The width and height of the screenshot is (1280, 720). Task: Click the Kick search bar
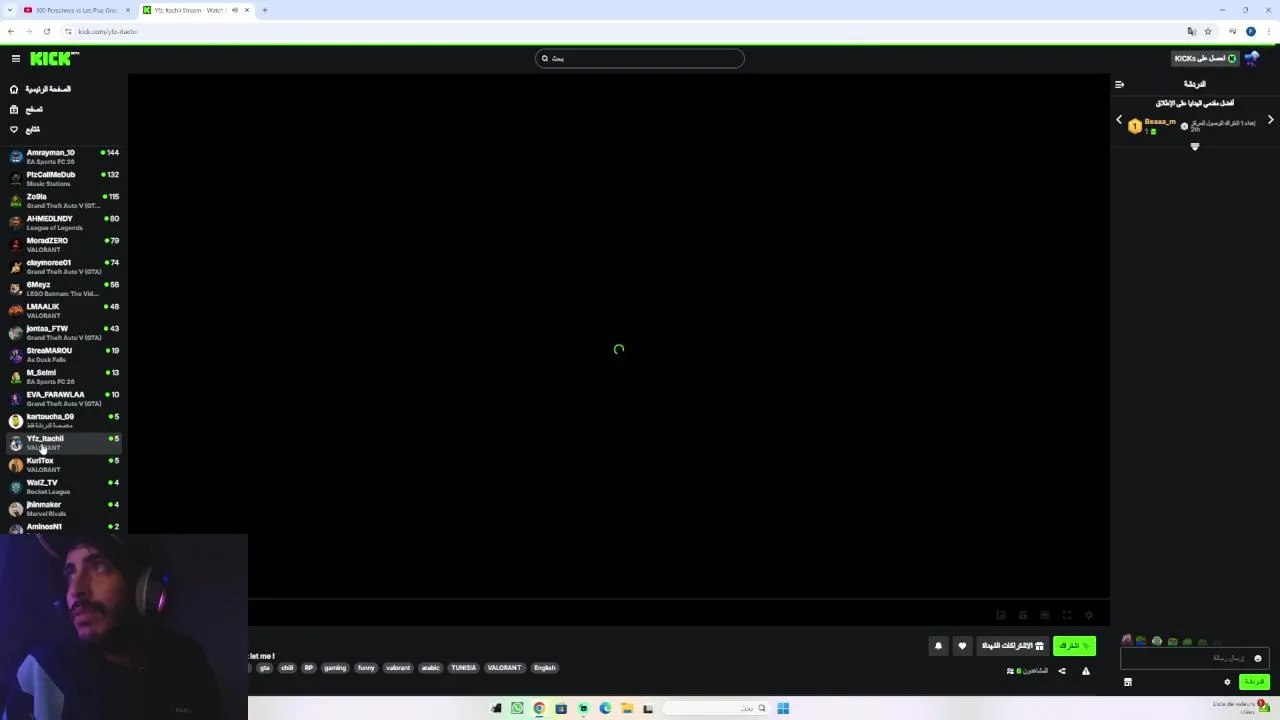pos(640,58)
